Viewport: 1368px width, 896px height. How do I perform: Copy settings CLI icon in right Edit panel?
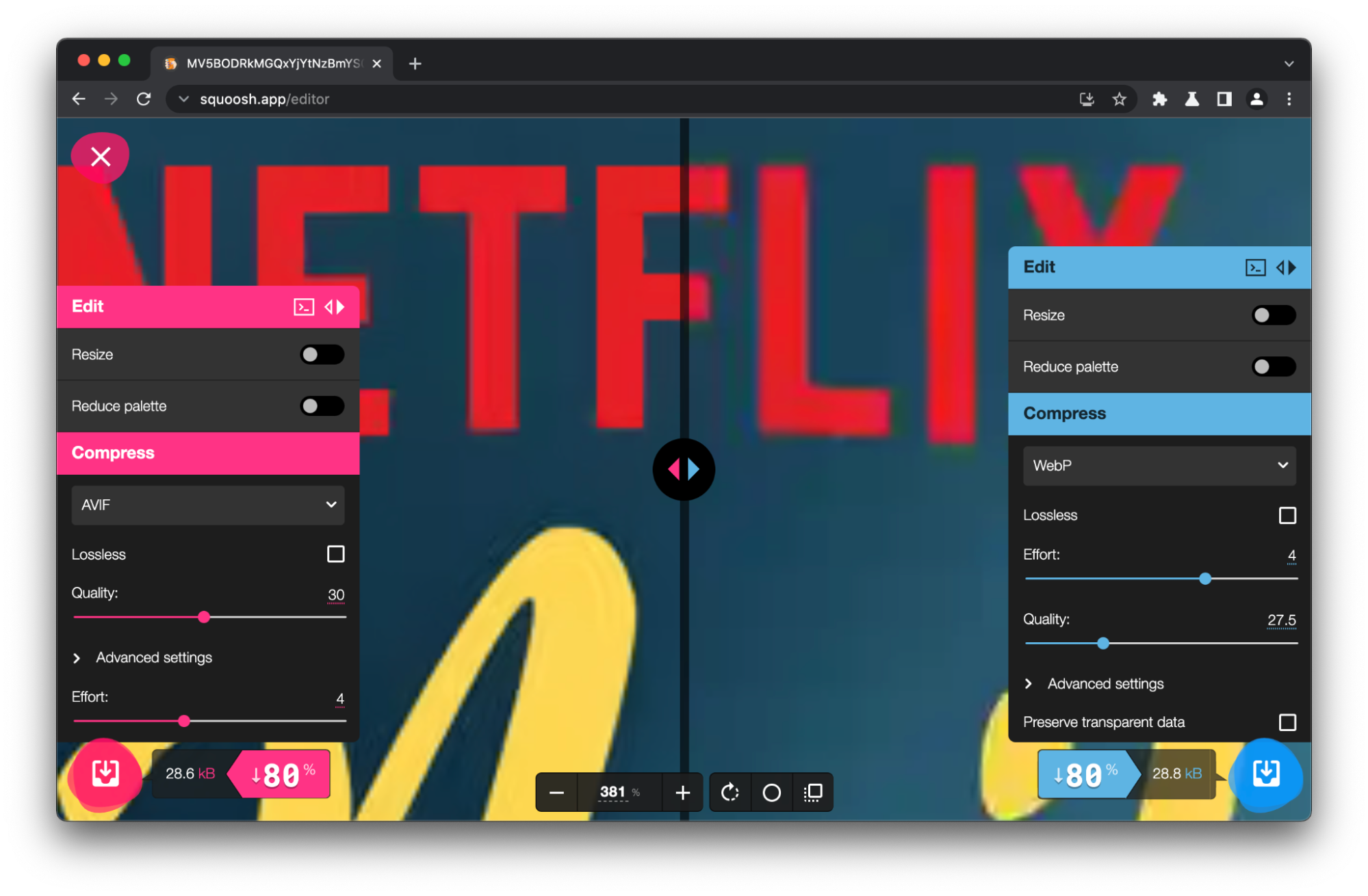click(1255, 267)
